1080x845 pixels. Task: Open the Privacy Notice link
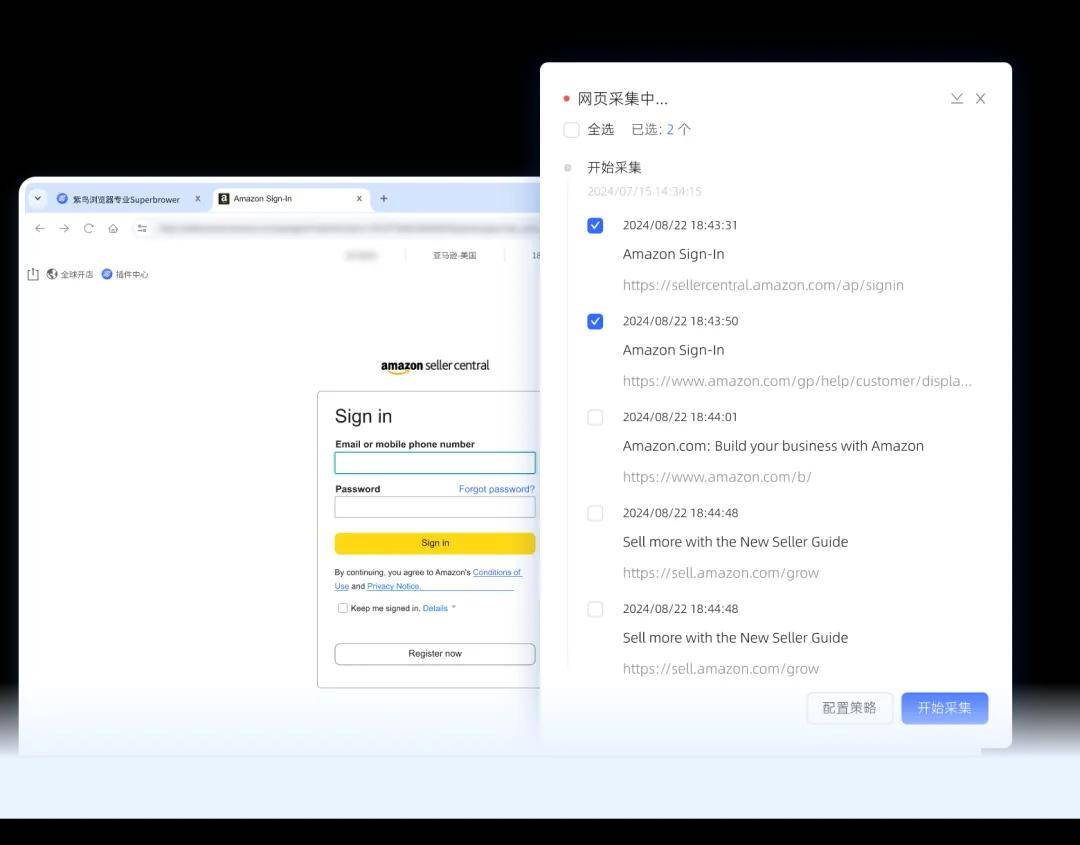[393, 586]
